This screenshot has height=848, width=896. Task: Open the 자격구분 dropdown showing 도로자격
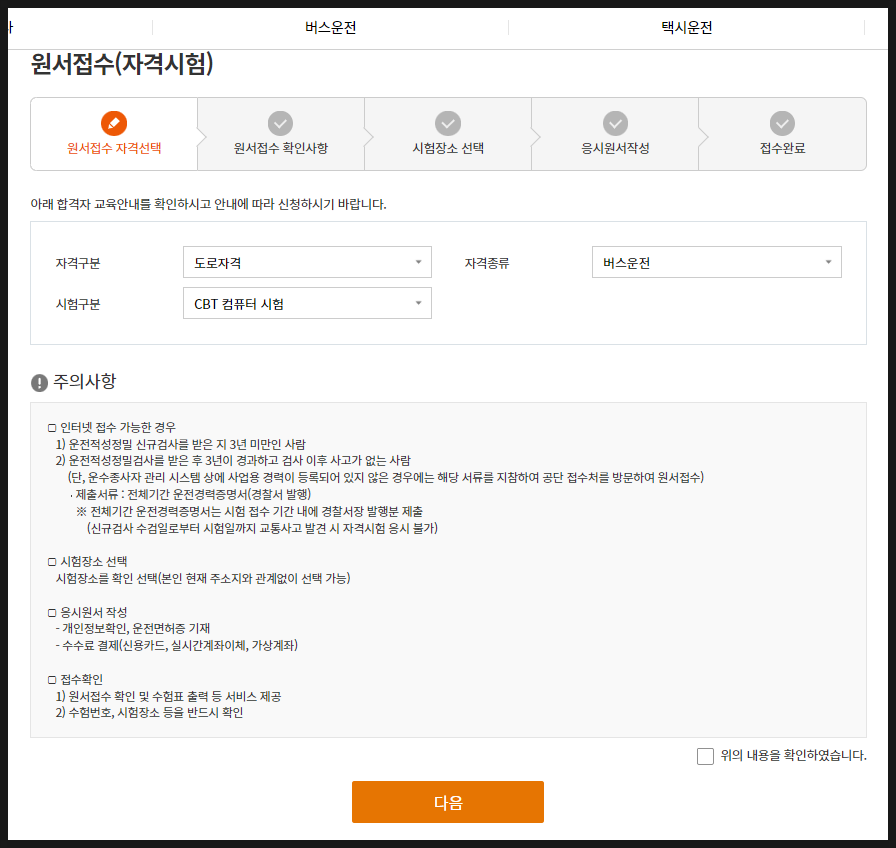pos(307,262)
